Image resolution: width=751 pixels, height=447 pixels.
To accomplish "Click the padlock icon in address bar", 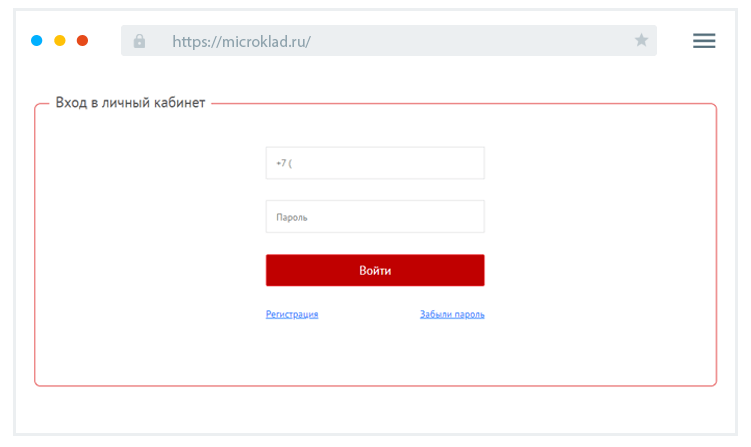I will tap(139, 41).
